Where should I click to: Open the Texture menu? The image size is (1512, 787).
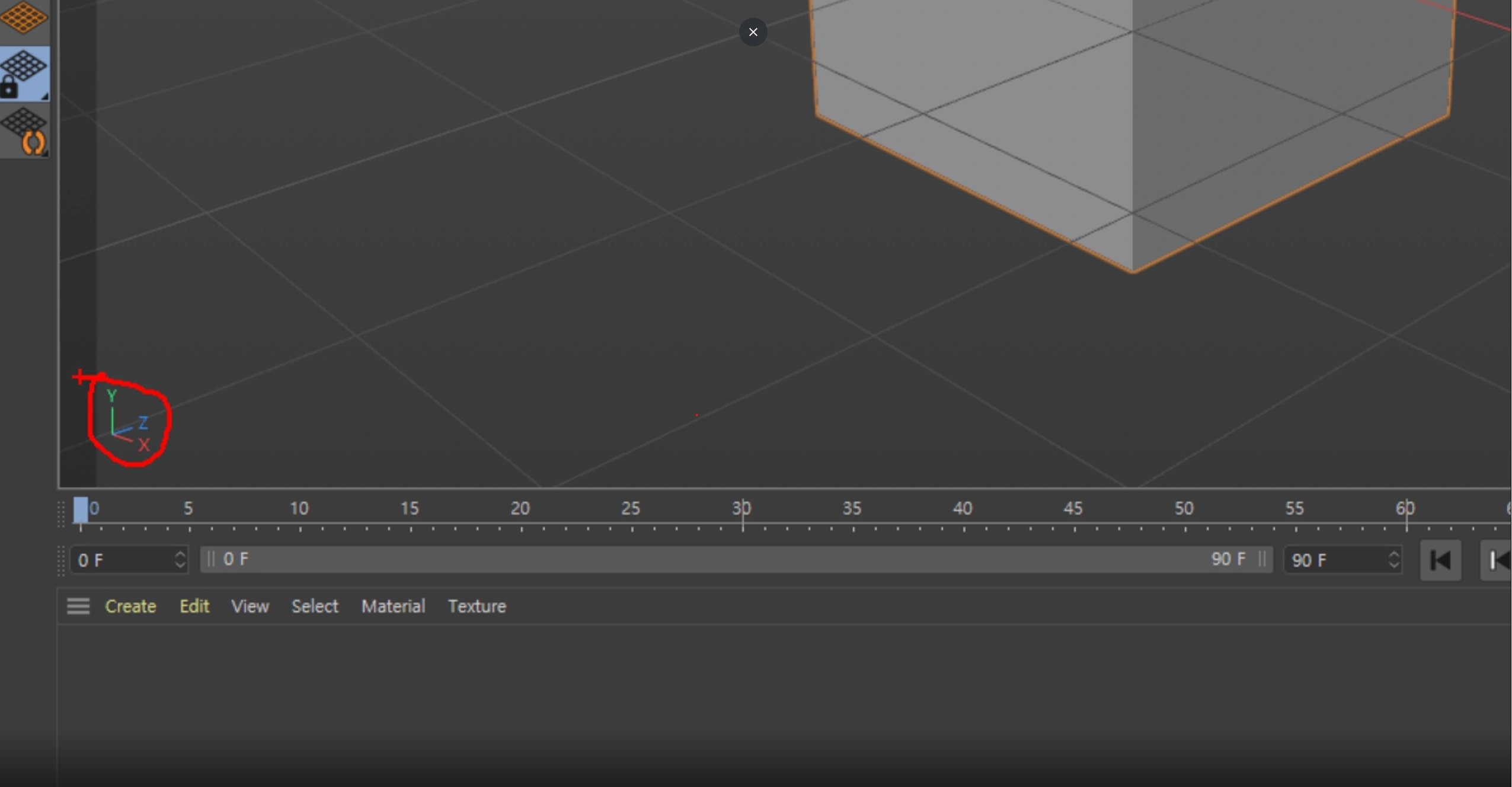(x=477, y=606)
